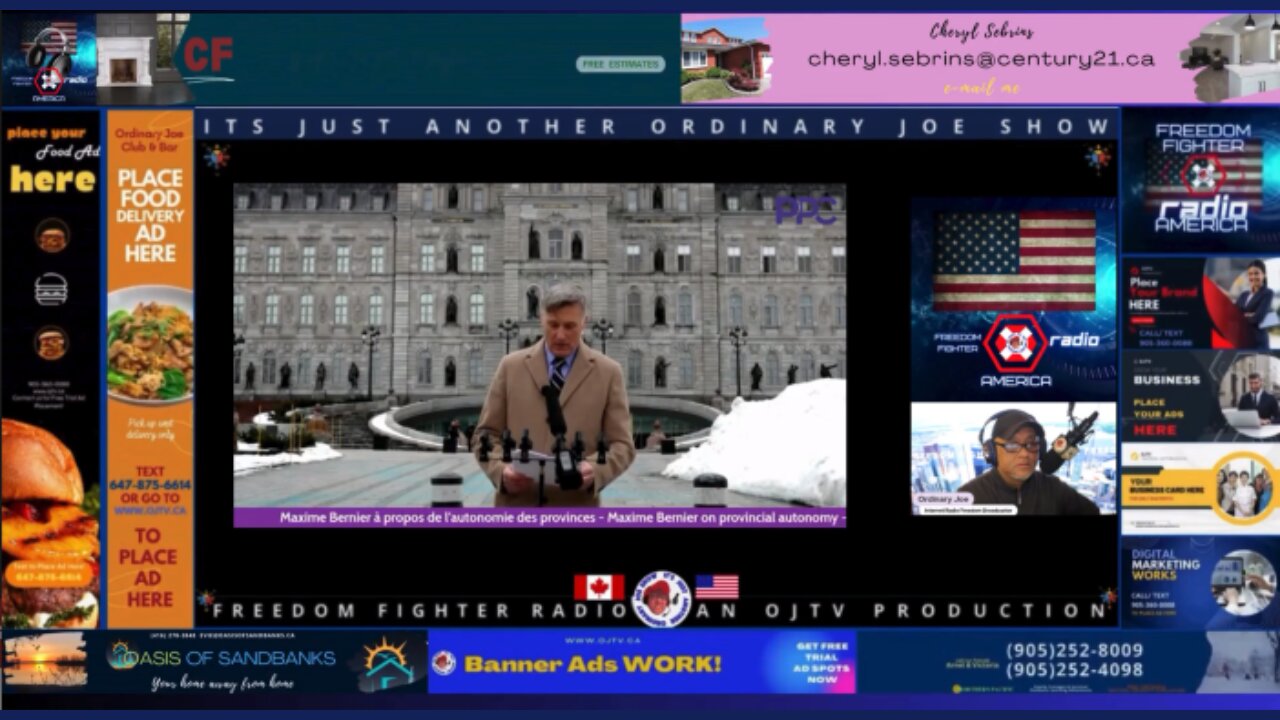Click WWW.OJTV.CA link in orange banner

click(150, 510)
